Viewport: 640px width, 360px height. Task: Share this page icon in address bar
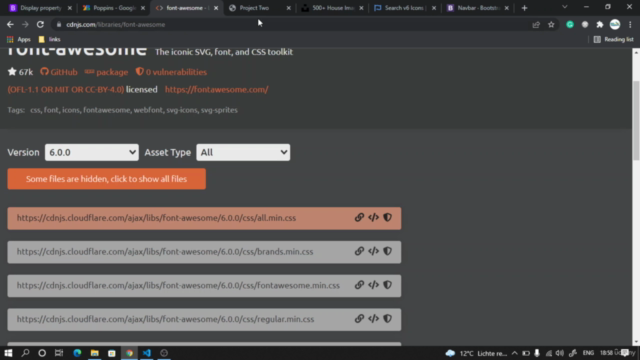click(x=536, y=24)
